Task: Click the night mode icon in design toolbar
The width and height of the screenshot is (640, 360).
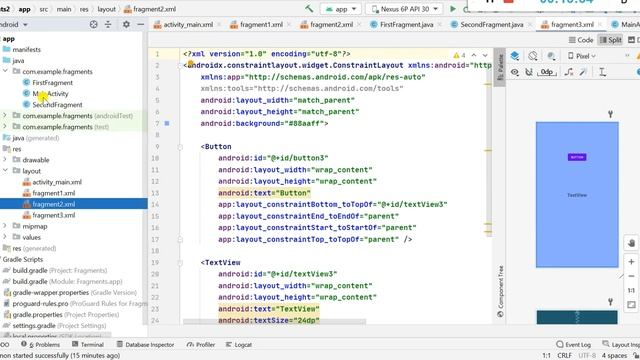Action: tap(551, 56)
